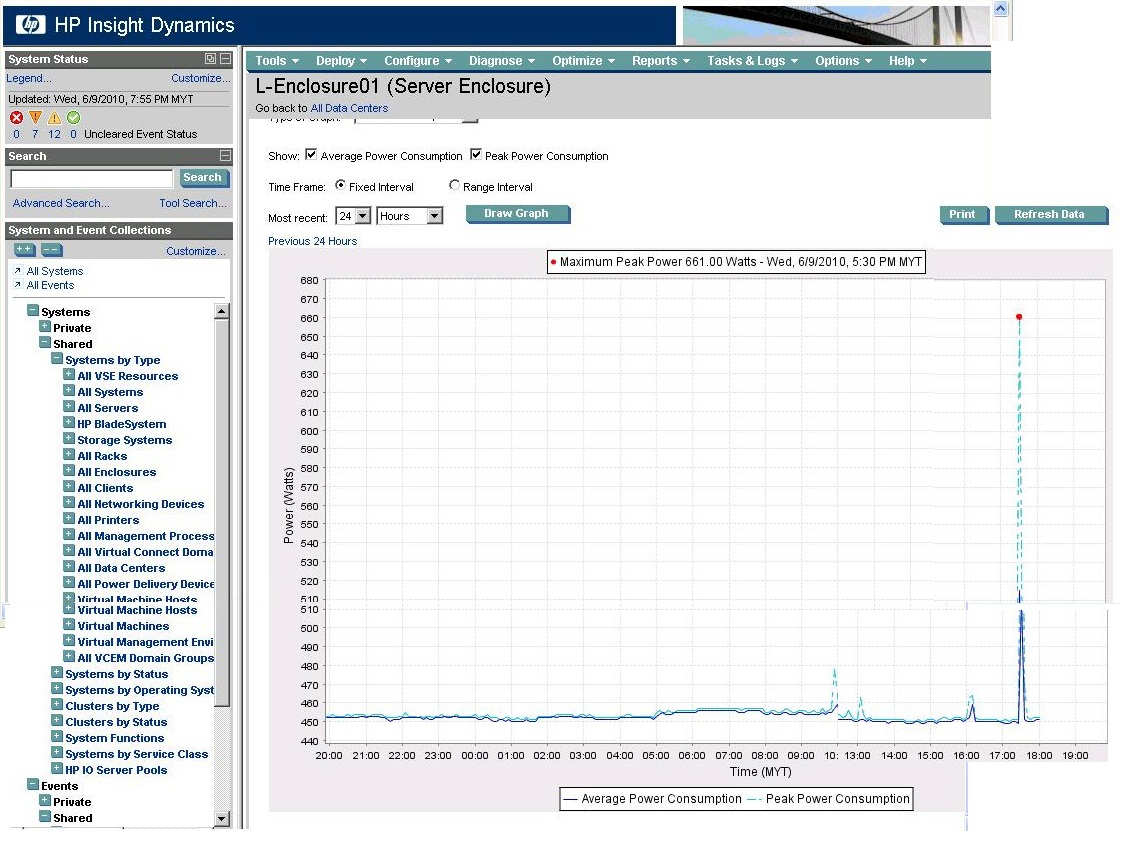Open the Reports menu
Image resolution: width=1126 pixels, height=852 pixels.
coord(661,61)
